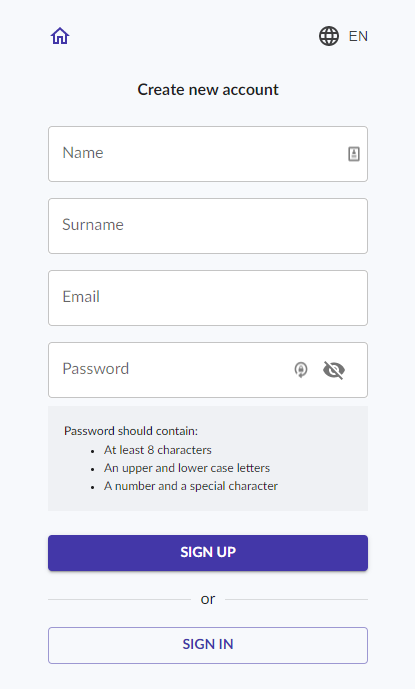Click the "or" divider text
The image size is (415, 689).
pyautogui.click(x=208, y=599)
